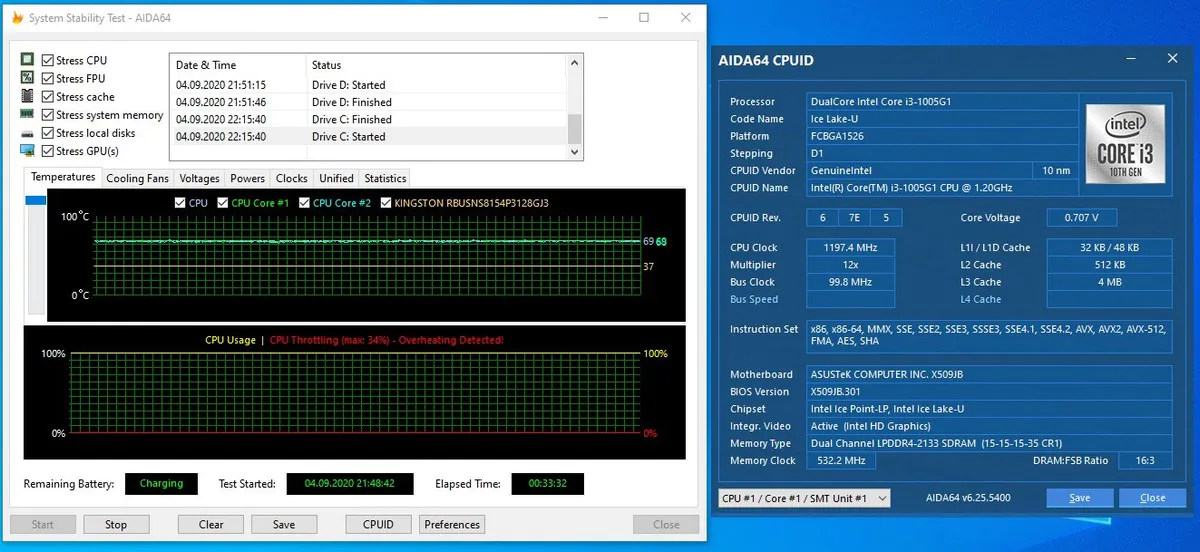Switch to the Temperatures tab

pos(63,177)
